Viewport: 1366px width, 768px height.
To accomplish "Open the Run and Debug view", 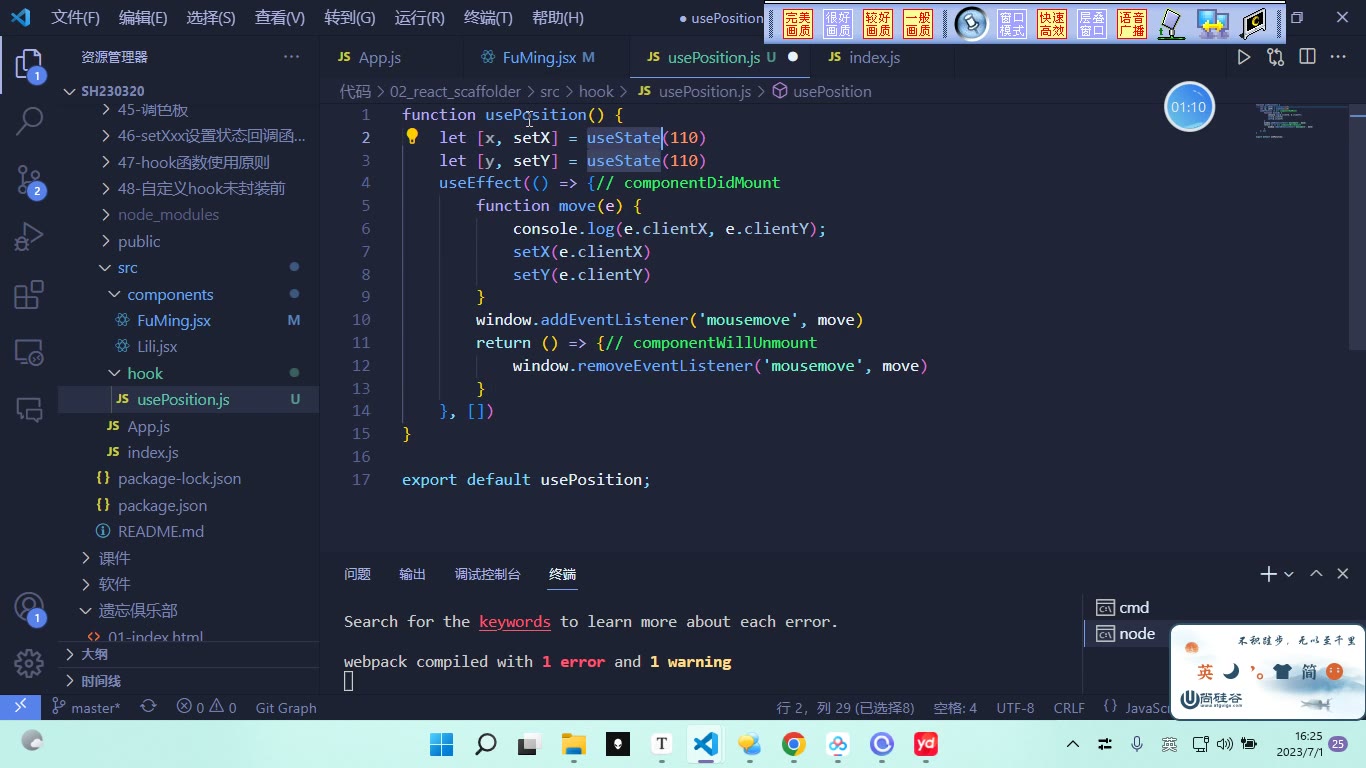I will click(x=29, y=238).
